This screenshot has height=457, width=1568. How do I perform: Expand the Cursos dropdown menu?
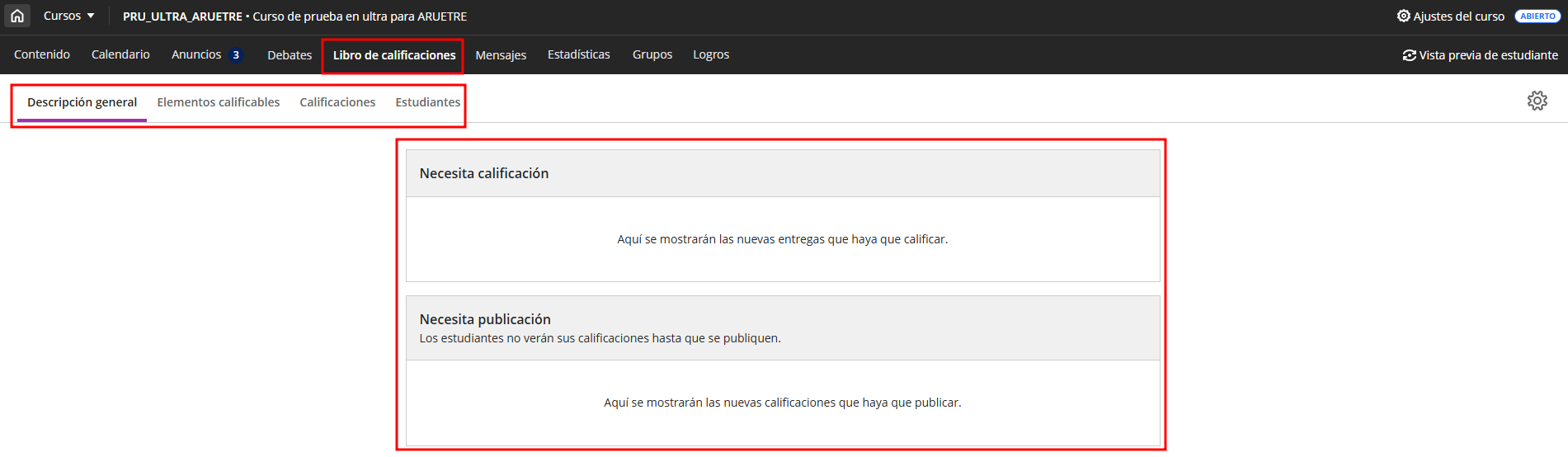coord(69,16)
